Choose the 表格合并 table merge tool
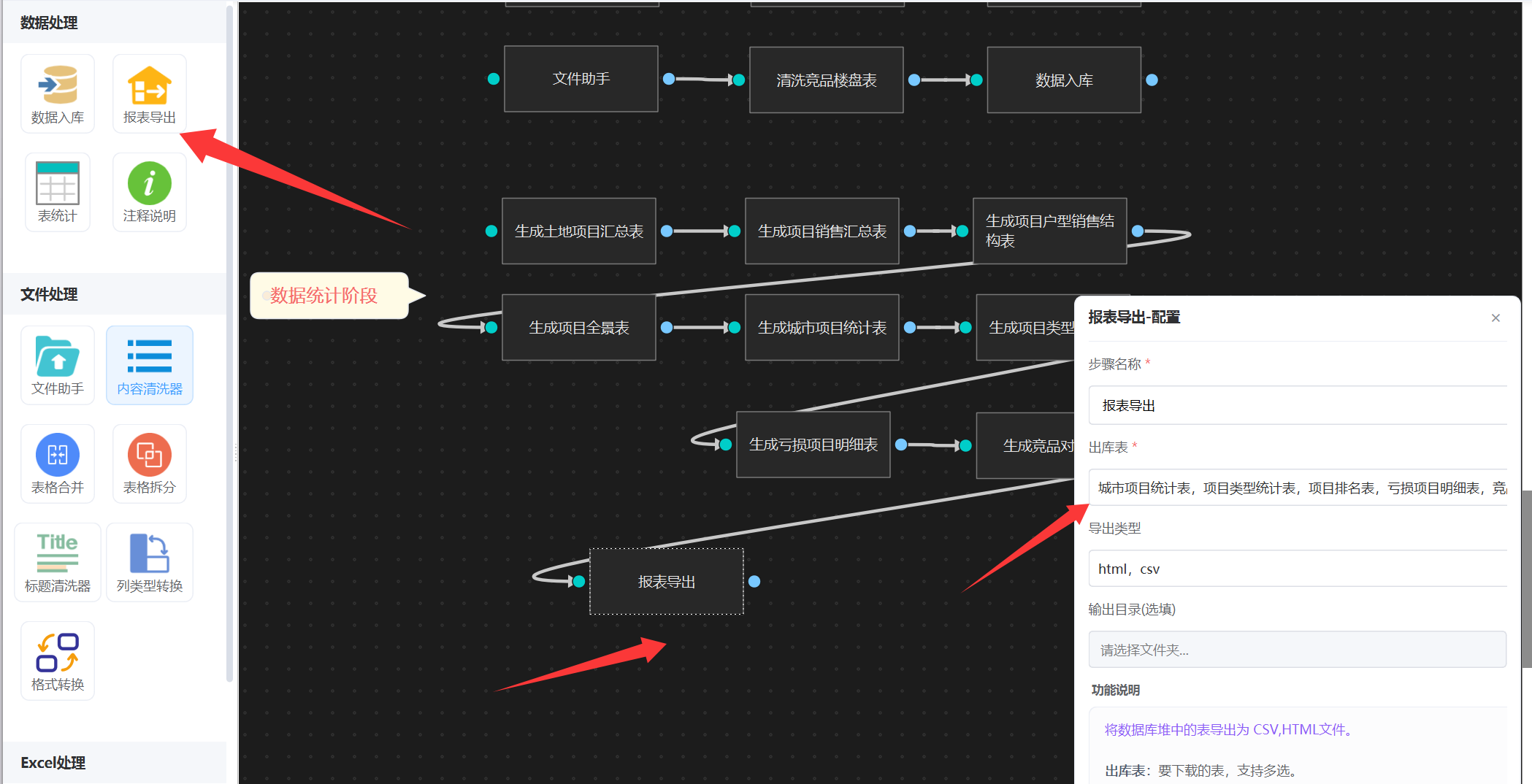The image size is (1532, 784). [x=58, y=464]
